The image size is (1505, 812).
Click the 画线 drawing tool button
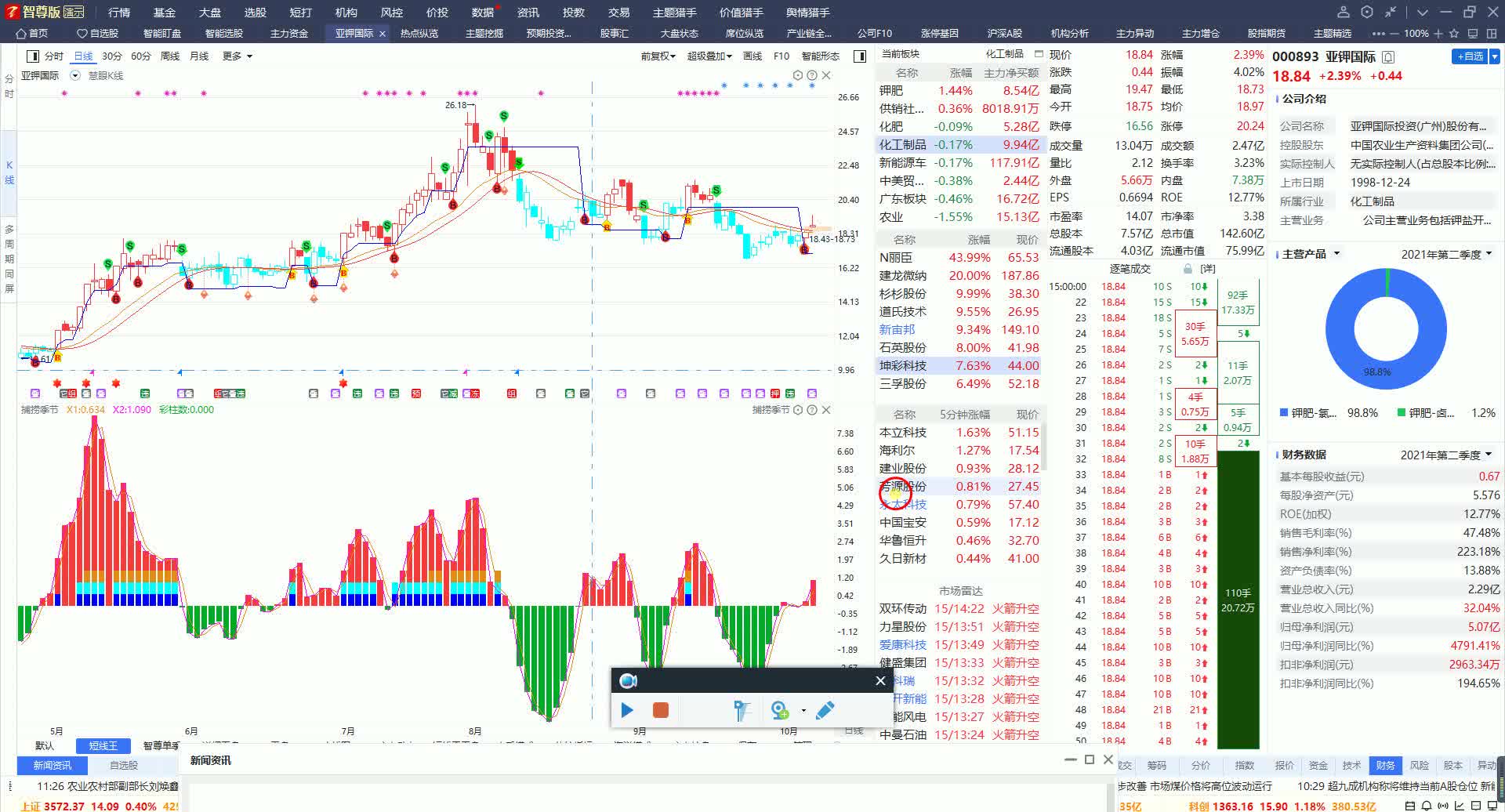(752, 56)
